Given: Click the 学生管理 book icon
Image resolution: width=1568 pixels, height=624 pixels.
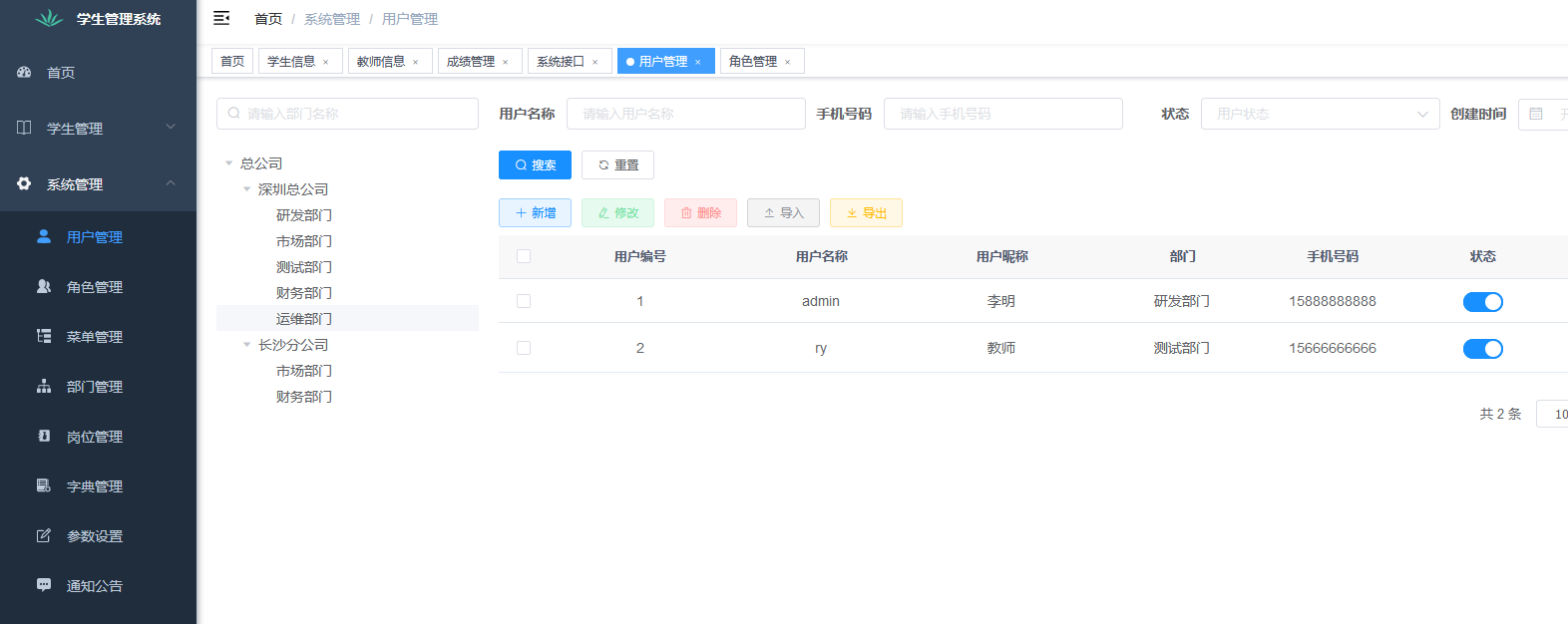Looking at the screenshot, I should coord(25,128).
